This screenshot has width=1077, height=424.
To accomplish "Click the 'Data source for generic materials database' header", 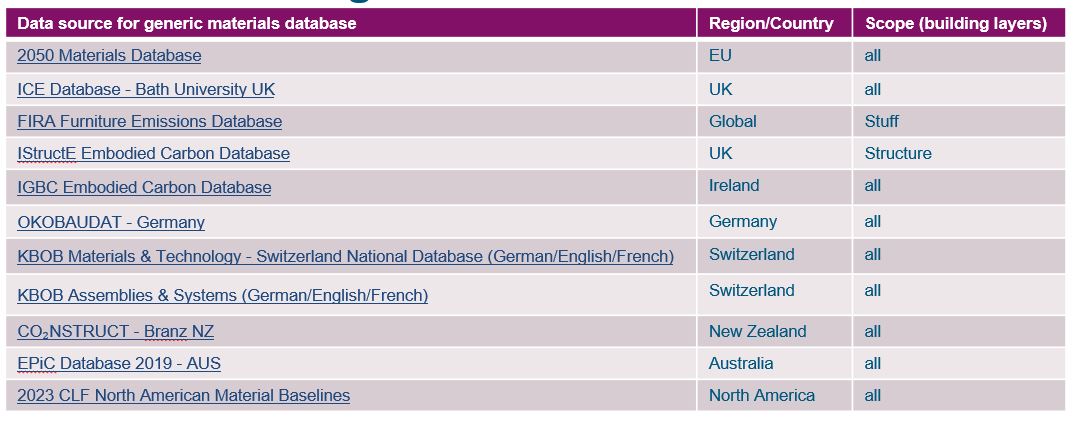I will [186, 23].
